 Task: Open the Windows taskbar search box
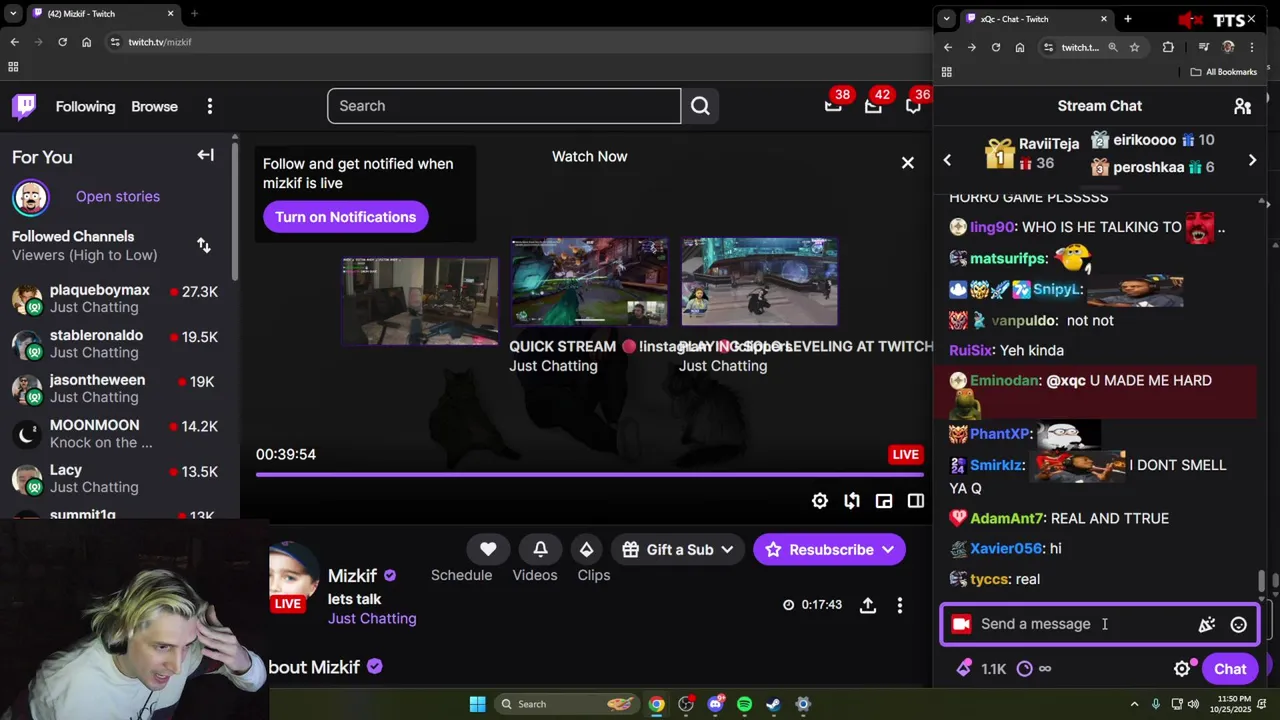tap(568, 704)
